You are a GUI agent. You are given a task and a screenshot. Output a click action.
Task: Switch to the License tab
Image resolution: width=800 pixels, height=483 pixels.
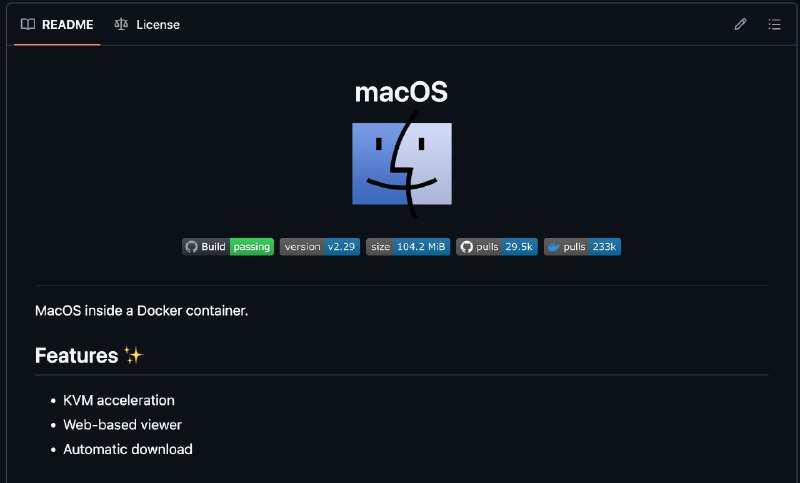coord(147,24)
